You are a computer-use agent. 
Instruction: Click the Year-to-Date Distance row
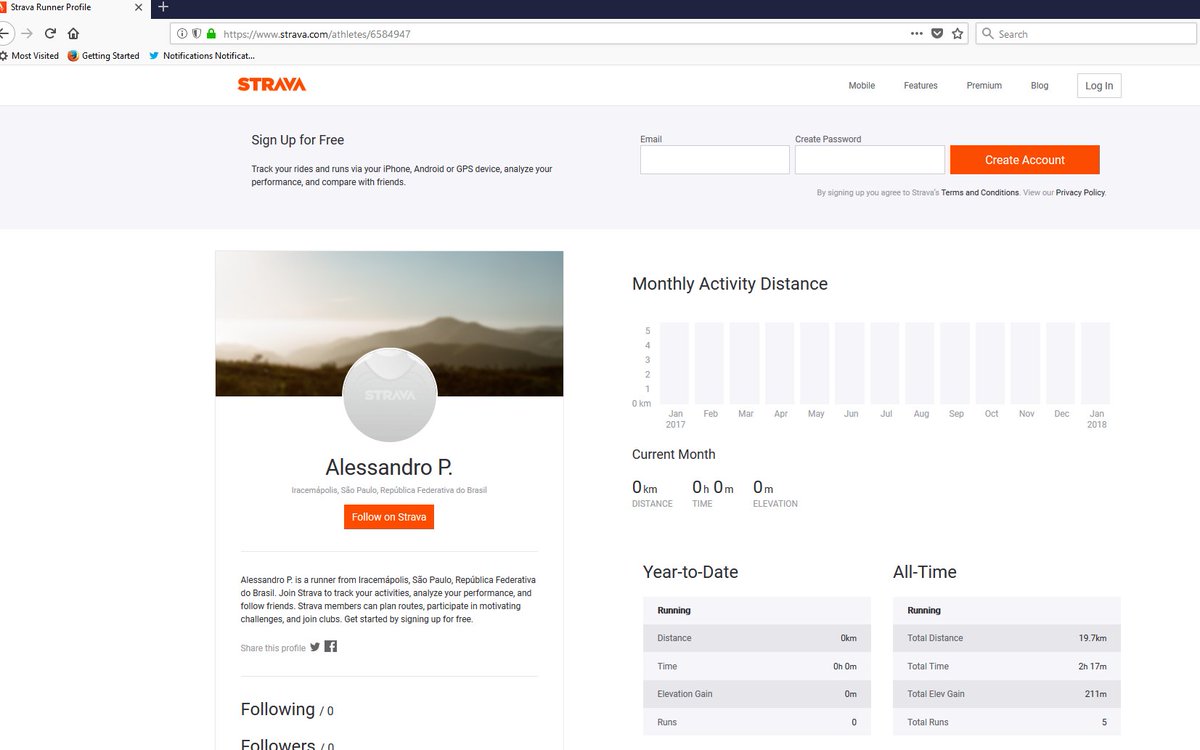pyautogui.click(x=757, y=638)
